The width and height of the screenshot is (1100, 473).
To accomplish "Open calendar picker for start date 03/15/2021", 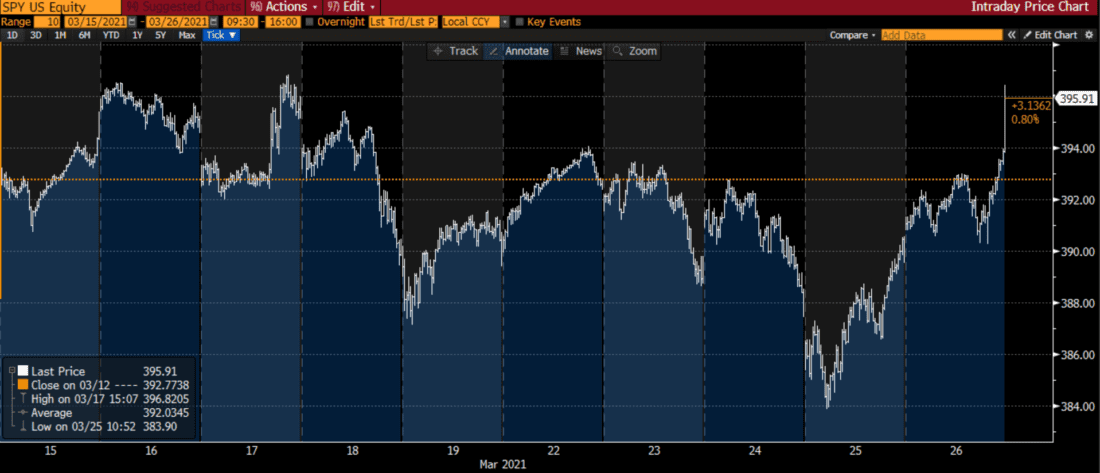I will (131, 21).
